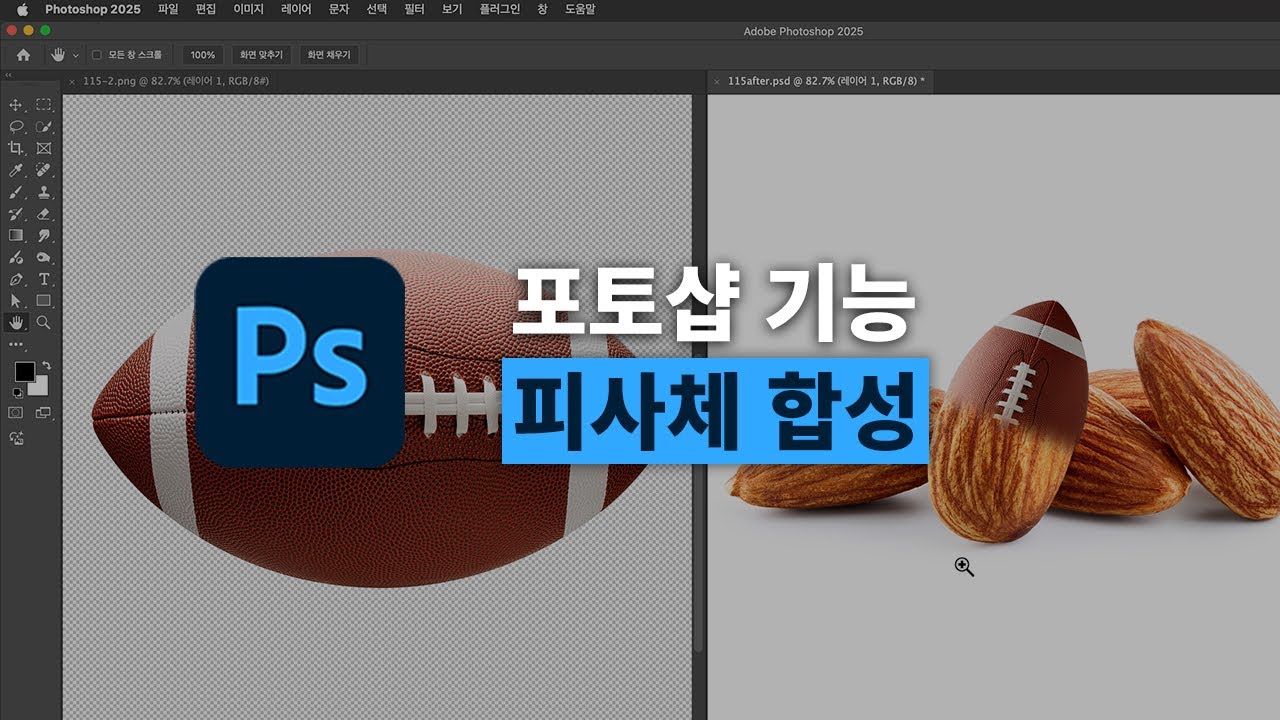
Task: Open the 플러그인 menu
Action: click(x=499, y=9)
